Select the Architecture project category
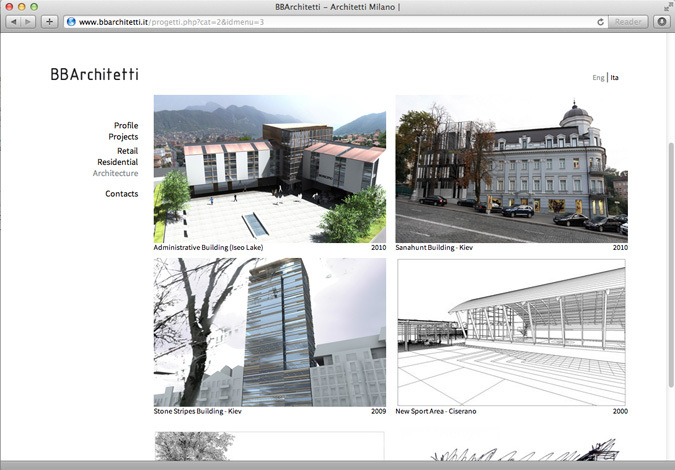Viewport: 675px width, 470px height. (115, 174)
